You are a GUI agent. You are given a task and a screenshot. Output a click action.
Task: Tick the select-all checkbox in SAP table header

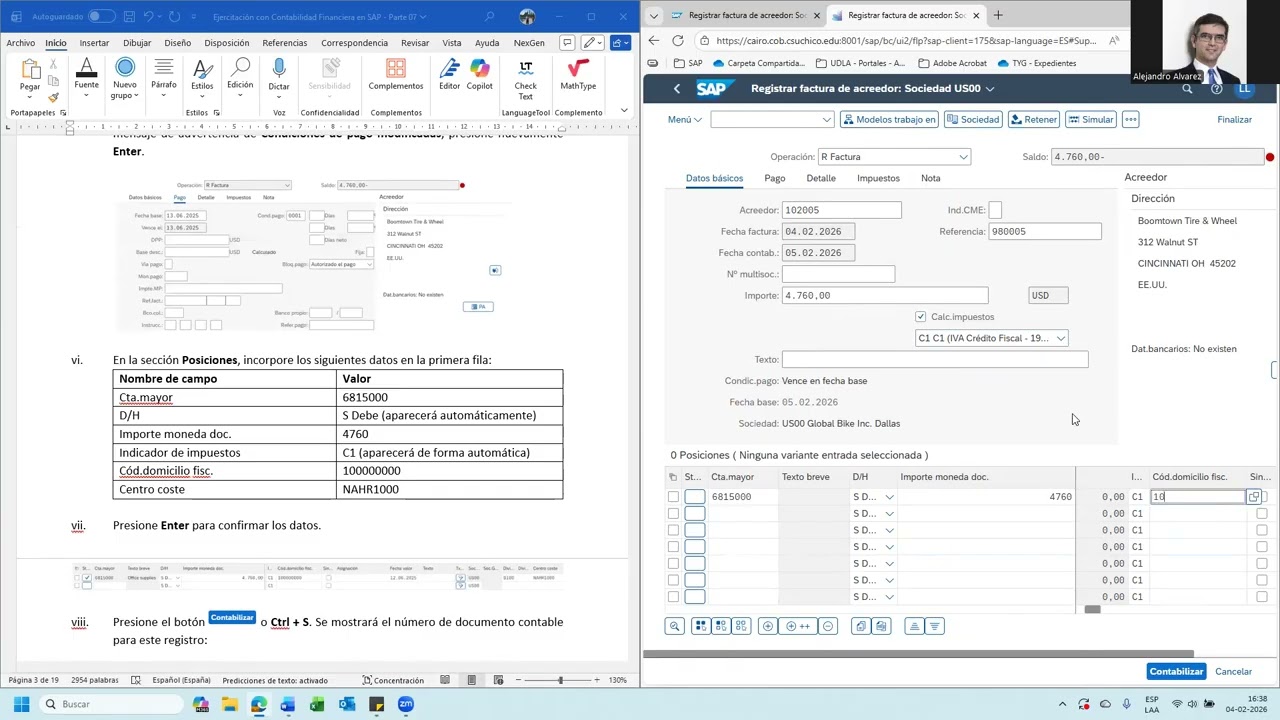(x=673, y=477)
